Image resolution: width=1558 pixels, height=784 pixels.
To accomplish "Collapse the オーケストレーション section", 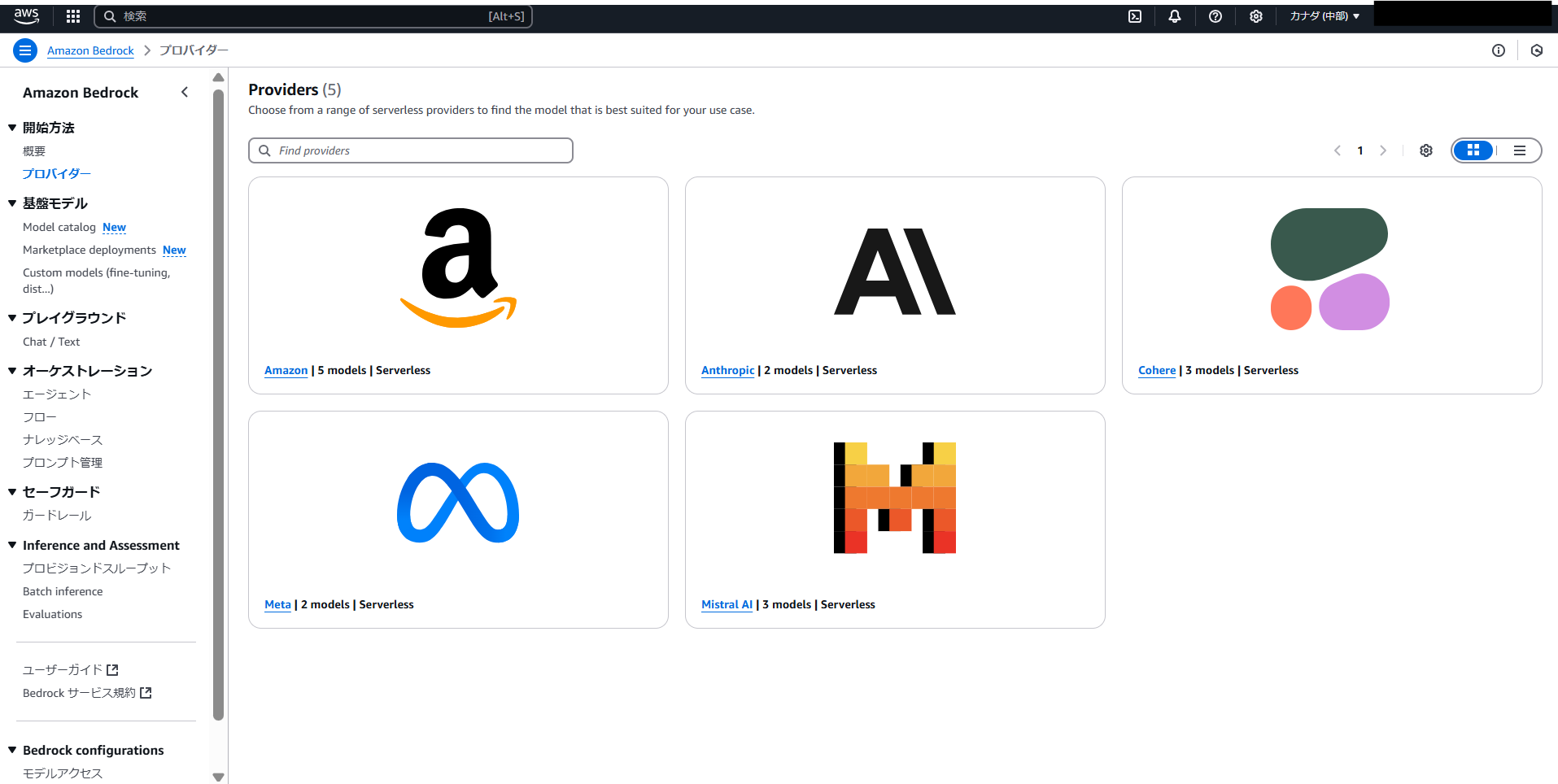I will (12, 371).
